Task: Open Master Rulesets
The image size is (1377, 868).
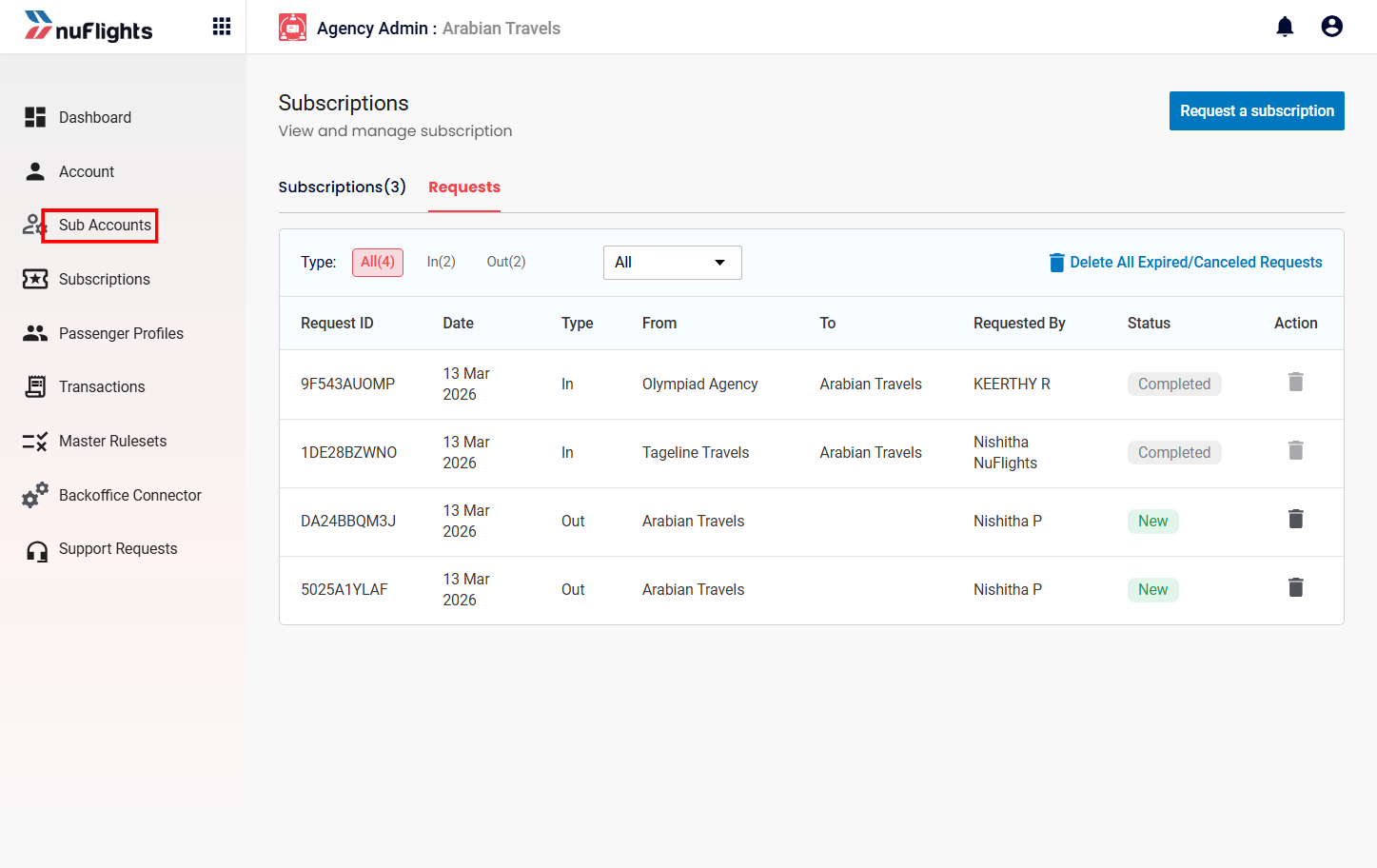Action: (x=112, y=441)
